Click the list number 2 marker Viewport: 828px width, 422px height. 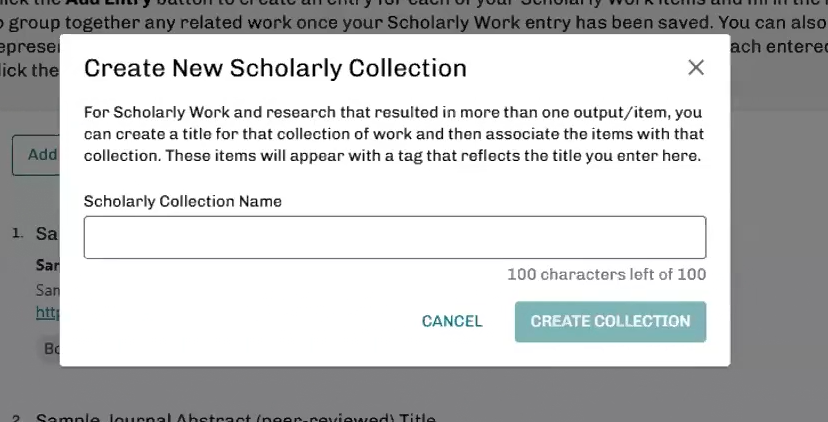17,418
